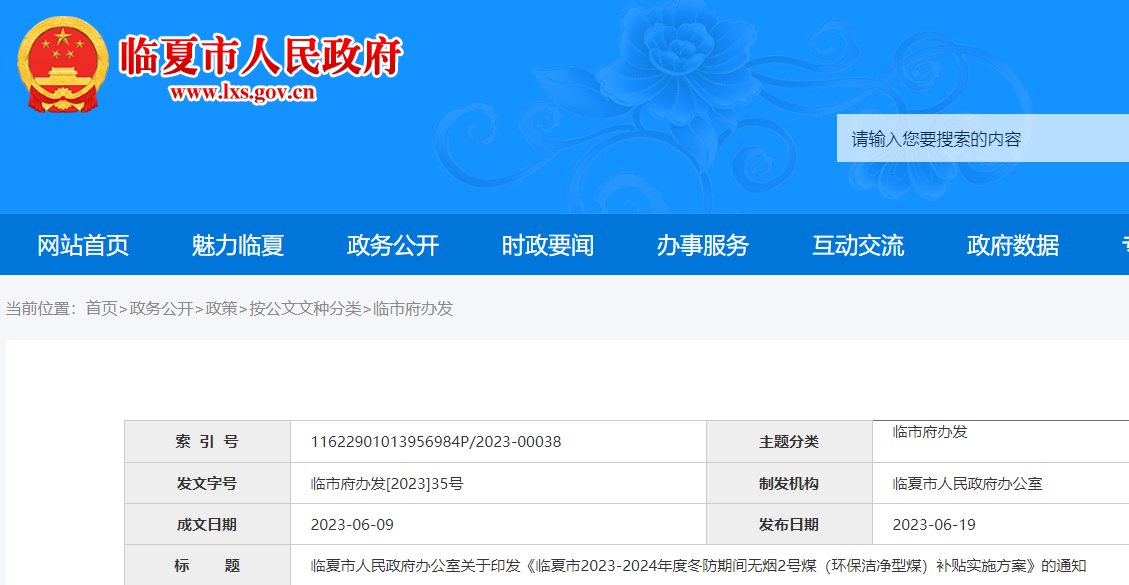Click the national emblem logo
The height and width of the screenshot is (585, 1129).
click(x=63, y=66)
